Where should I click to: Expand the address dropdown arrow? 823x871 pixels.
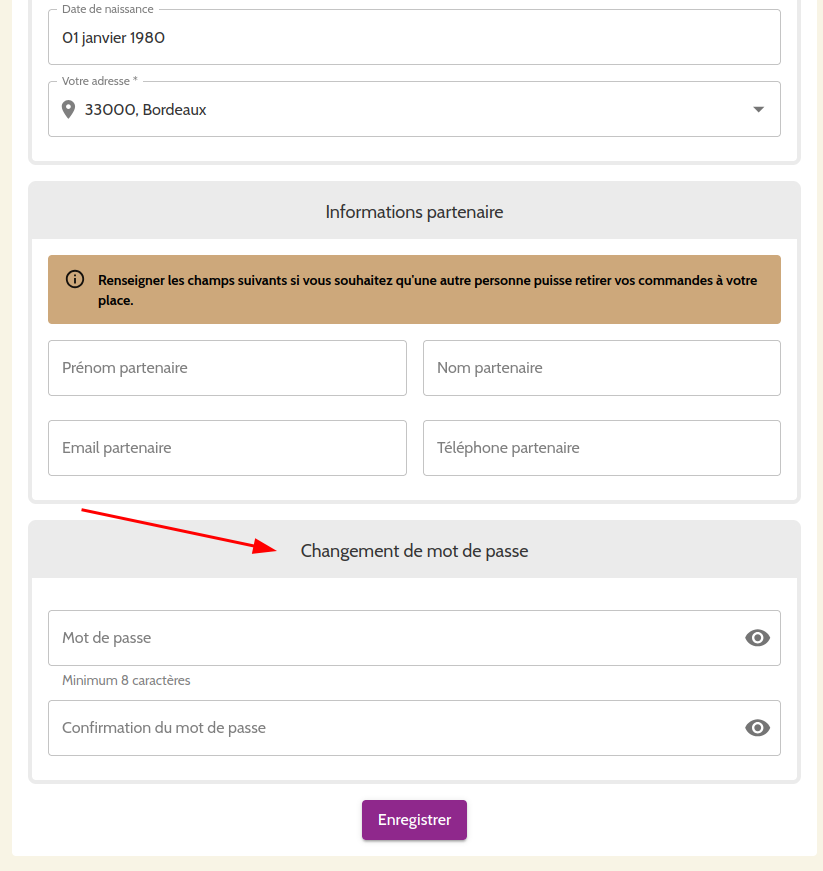758,110
